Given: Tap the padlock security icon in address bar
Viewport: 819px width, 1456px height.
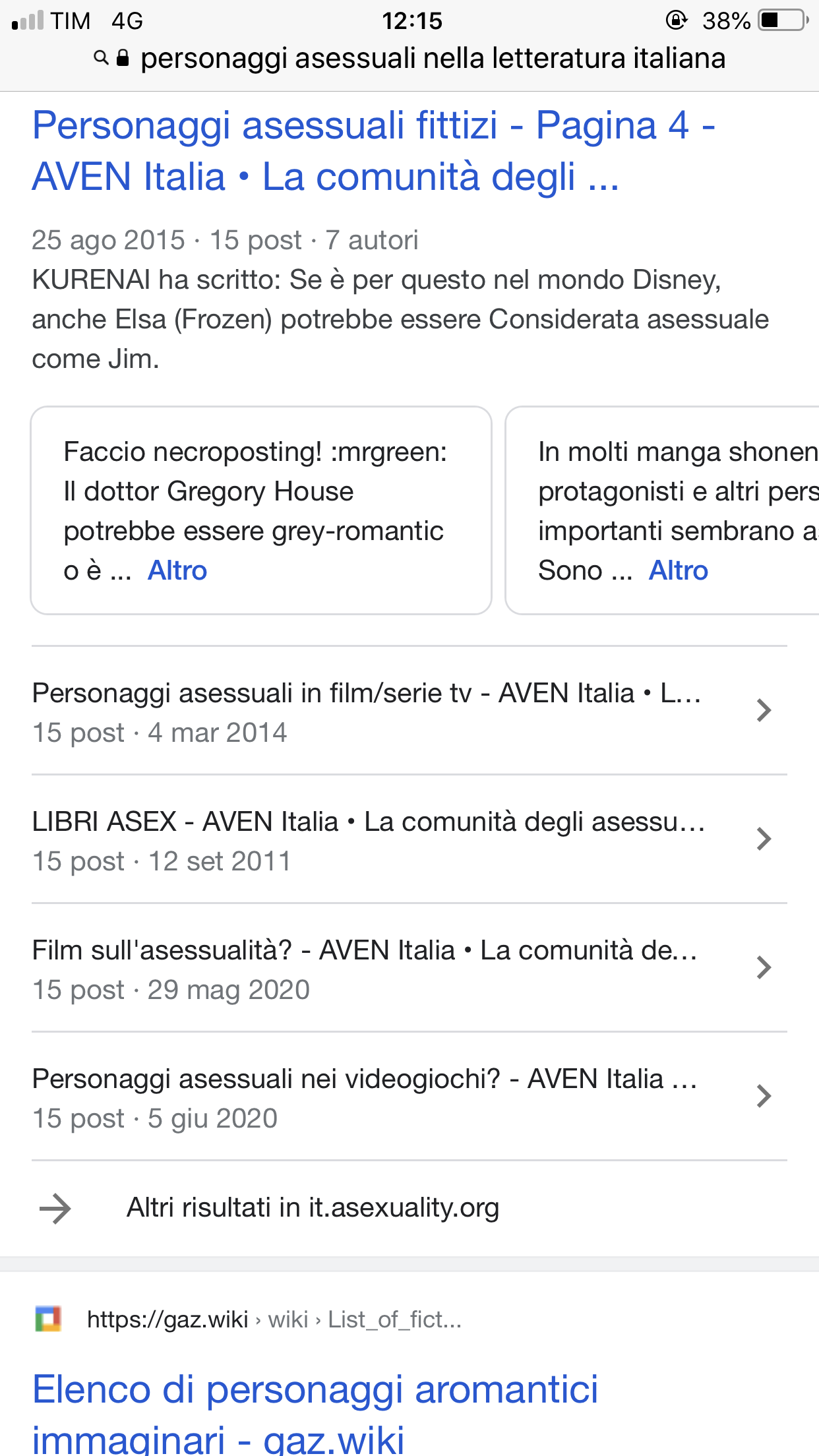Looking at the screenshot, I should pyautogui.click(x=123, y=58).
